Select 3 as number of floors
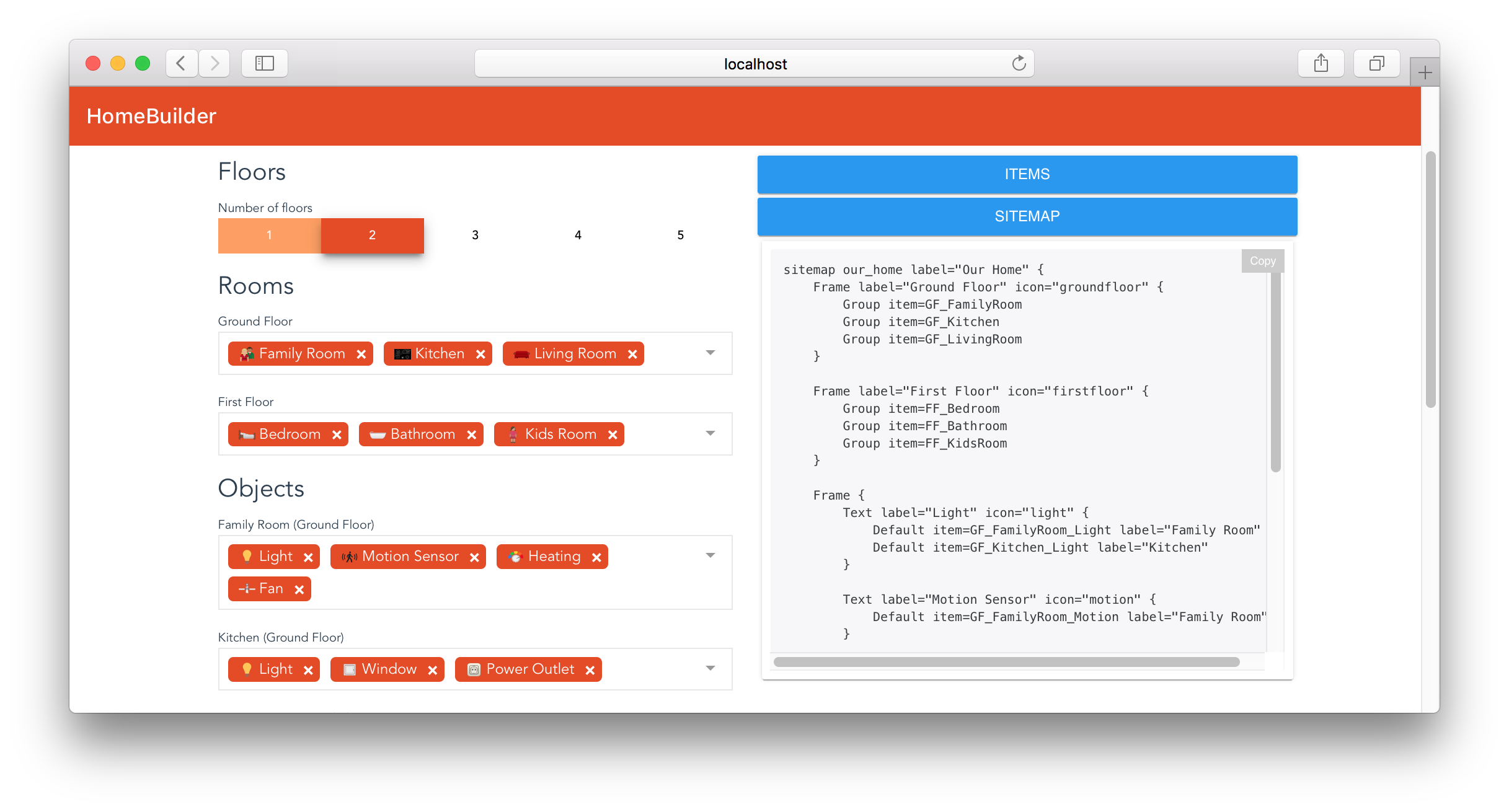 475,236
